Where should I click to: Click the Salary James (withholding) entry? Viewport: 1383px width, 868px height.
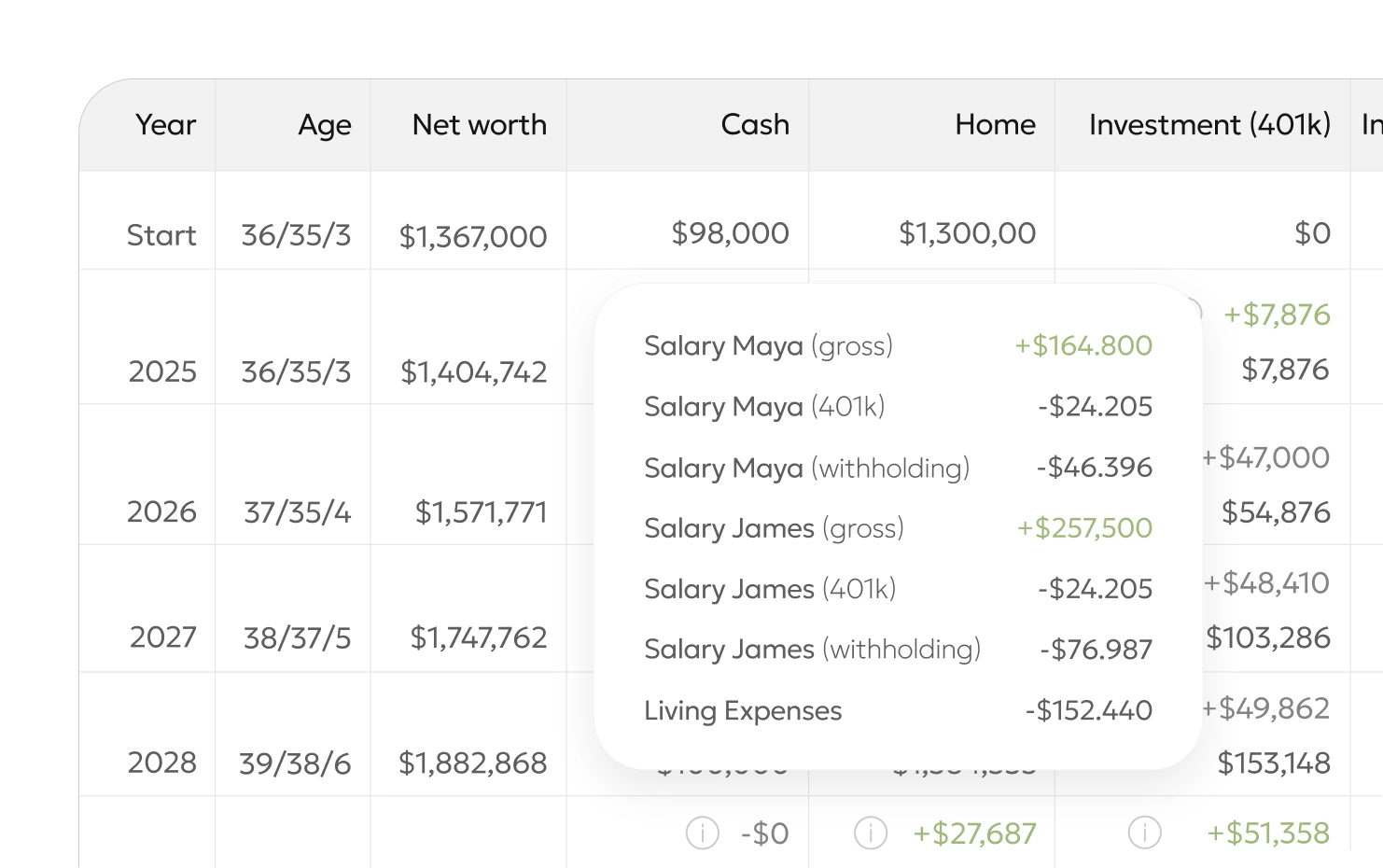point(812,650)
